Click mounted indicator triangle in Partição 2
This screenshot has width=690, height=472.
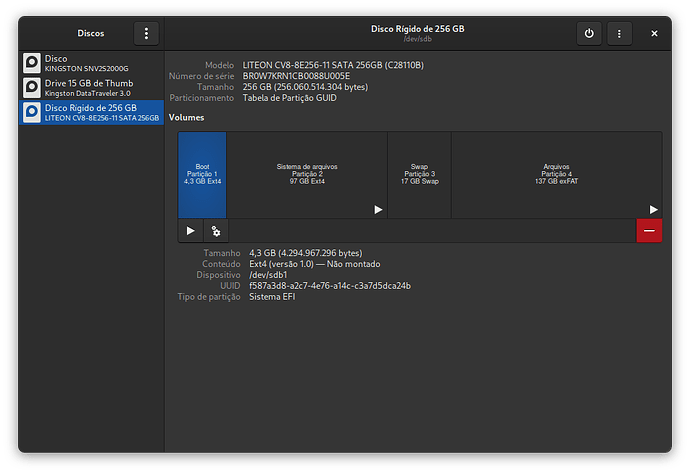click(378, 209)
